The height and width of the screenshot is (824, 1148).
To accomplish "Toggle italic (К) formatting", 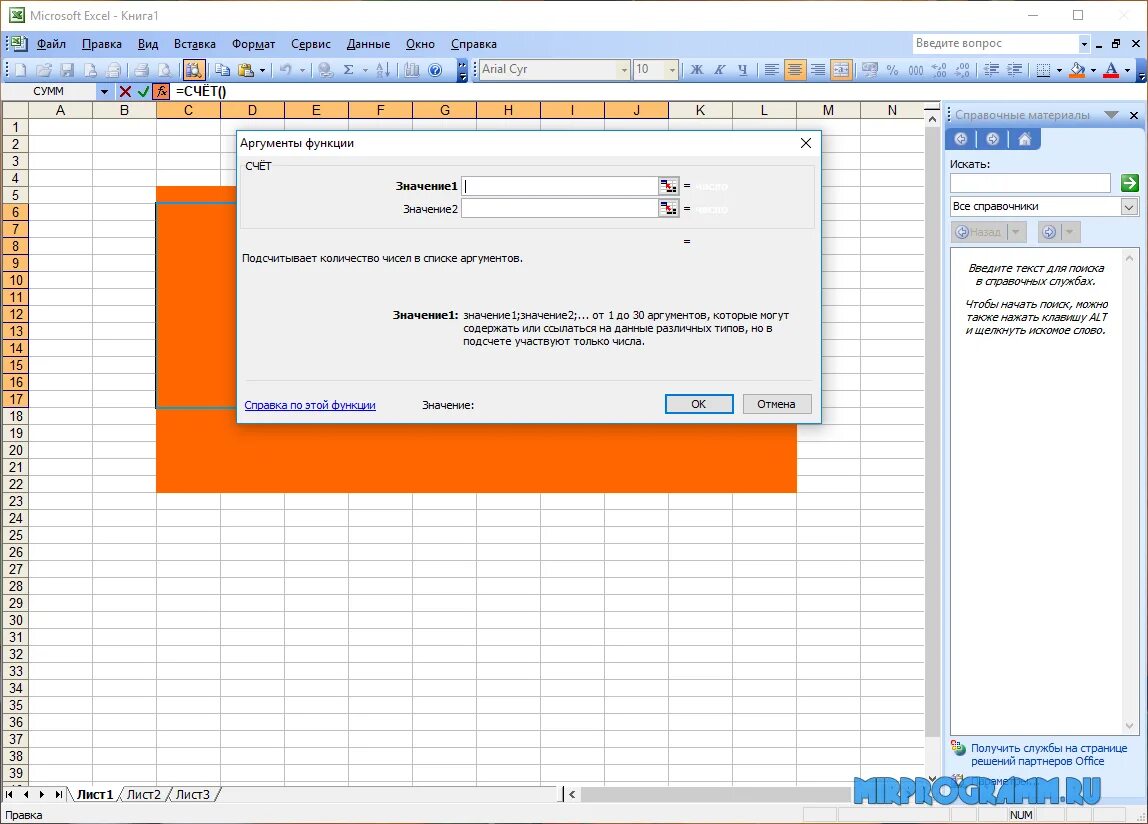I will click(x=720, y=69).
